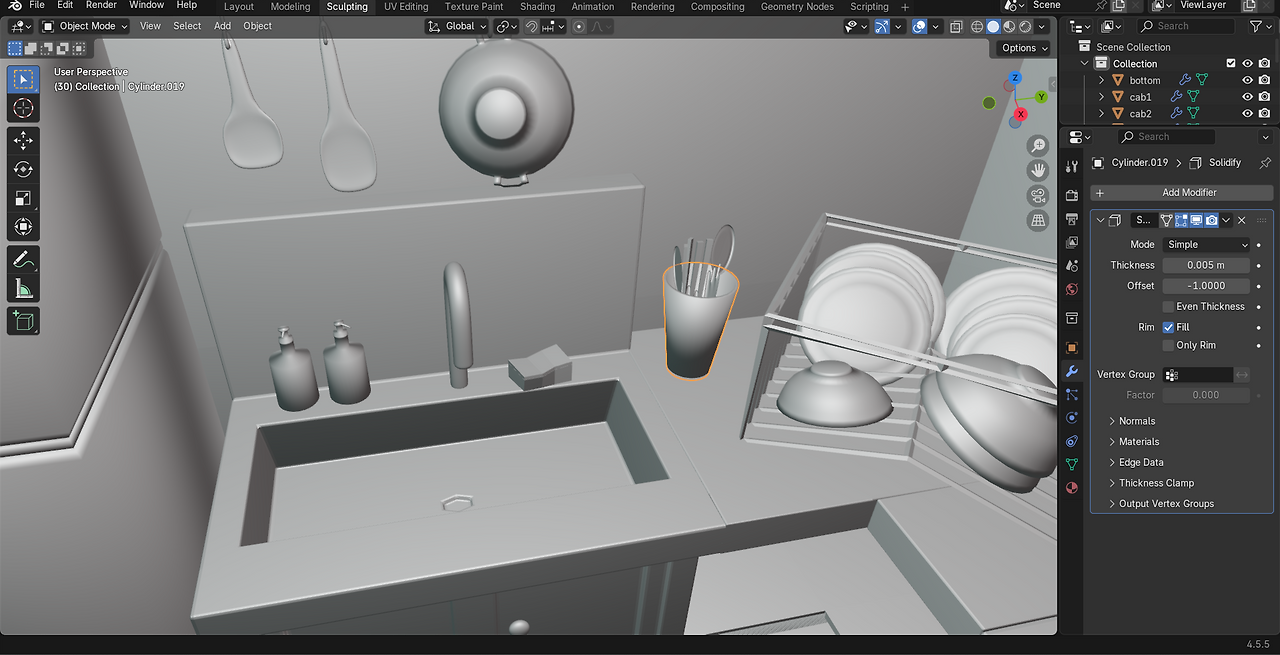Screen dimensions: 1280x655
Task: Hide the cab1 object in viewport
Action: 1247,97
